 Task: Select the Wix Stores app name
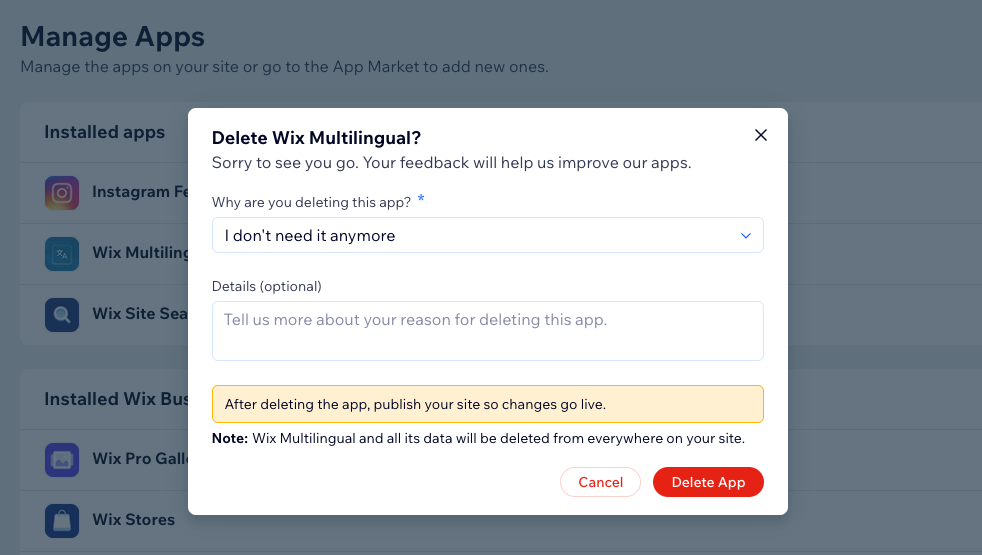[x=133, y=520]
